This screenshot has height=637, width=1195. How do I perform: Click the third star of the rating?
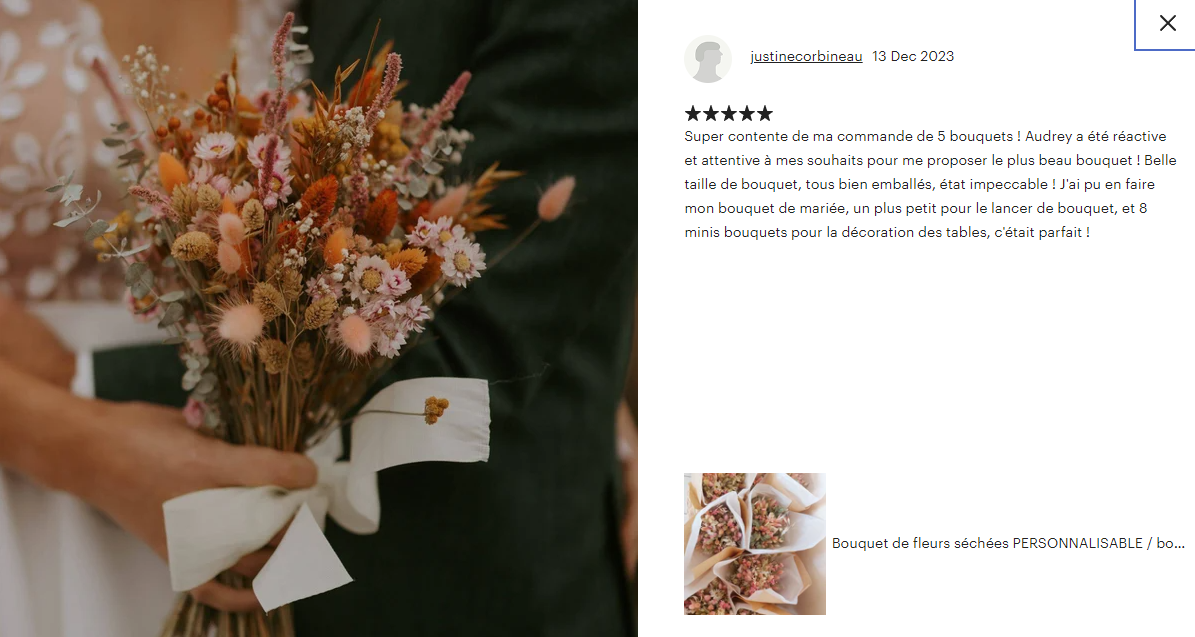(729, 114)
